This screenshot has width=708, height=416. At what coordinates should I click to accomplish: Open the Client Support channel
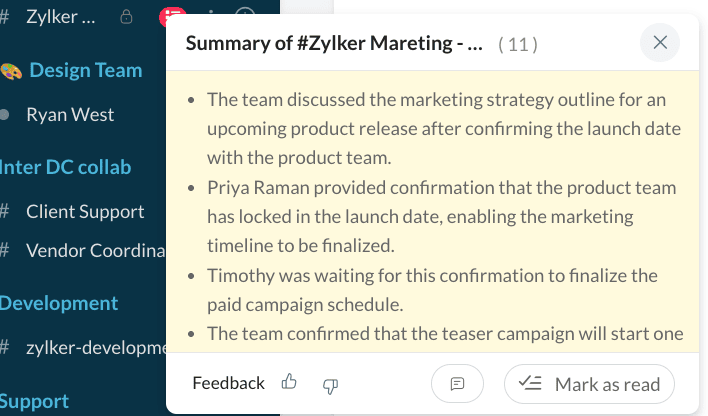coord(85,212)
